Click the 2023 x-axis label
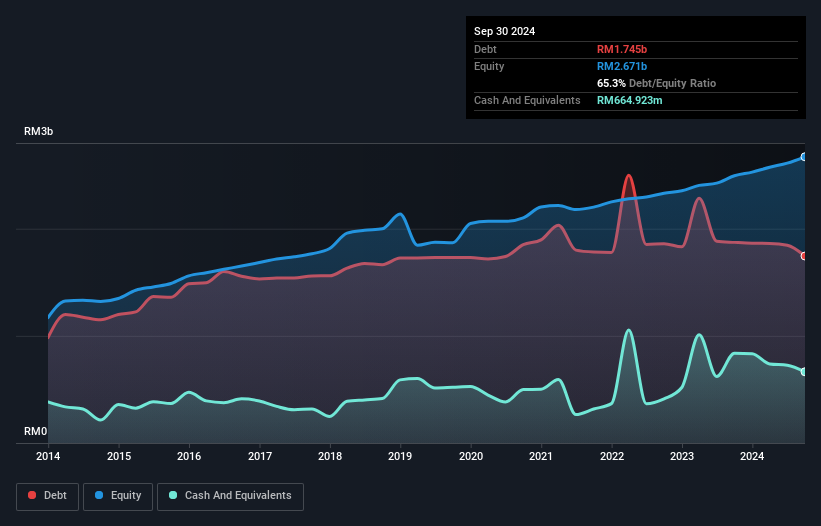821x526 pixels. point(682,456)
